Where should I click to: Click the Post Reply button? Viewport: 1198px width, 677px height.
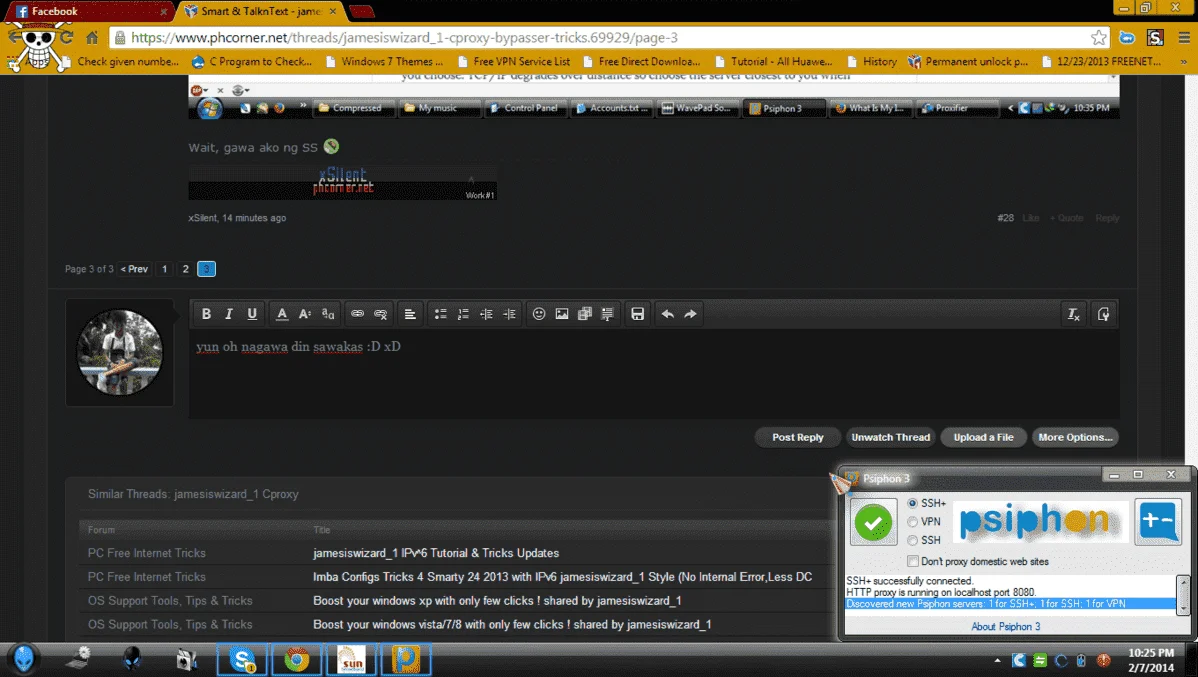pyautogui.click(x=798, y=437)
